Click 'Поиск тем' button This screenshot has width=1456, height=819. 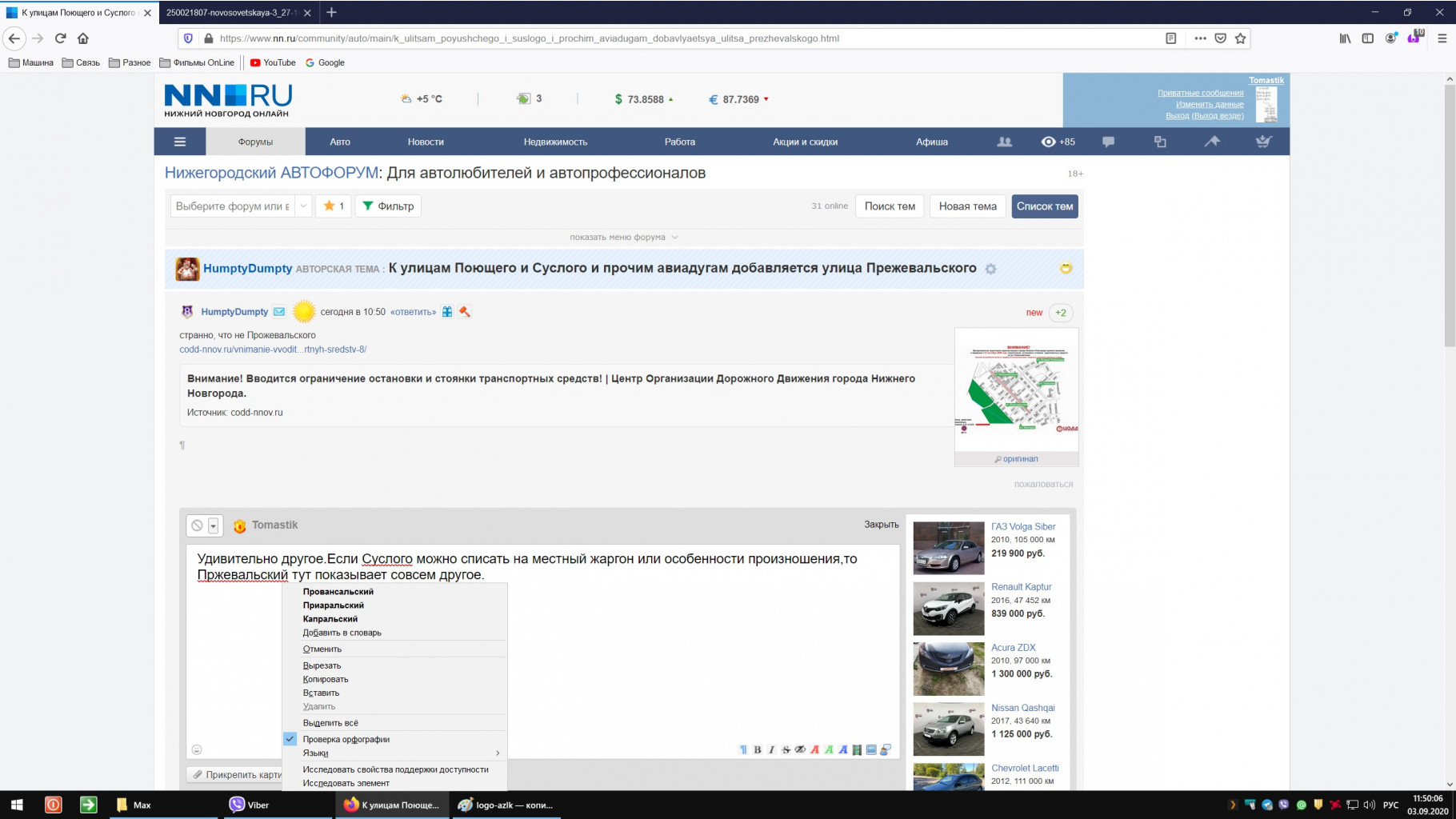[890, 206]
